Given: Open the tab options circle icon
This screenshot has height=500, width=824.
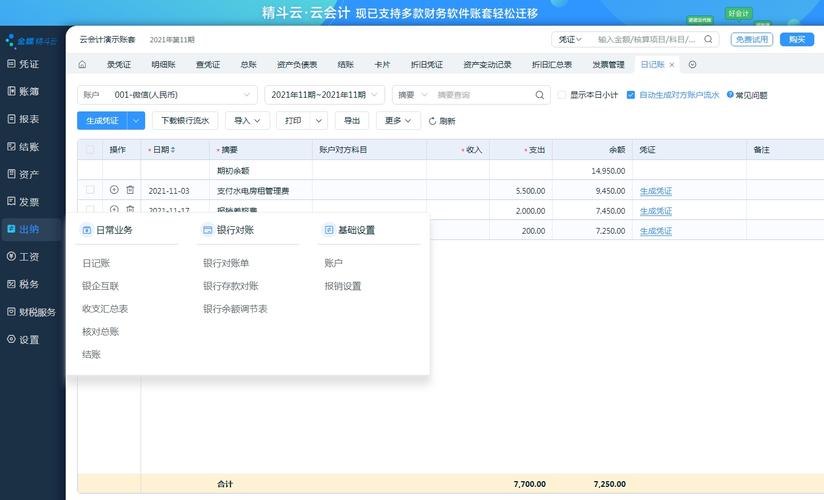Looking at the screenshot, I should coord(693,64).
